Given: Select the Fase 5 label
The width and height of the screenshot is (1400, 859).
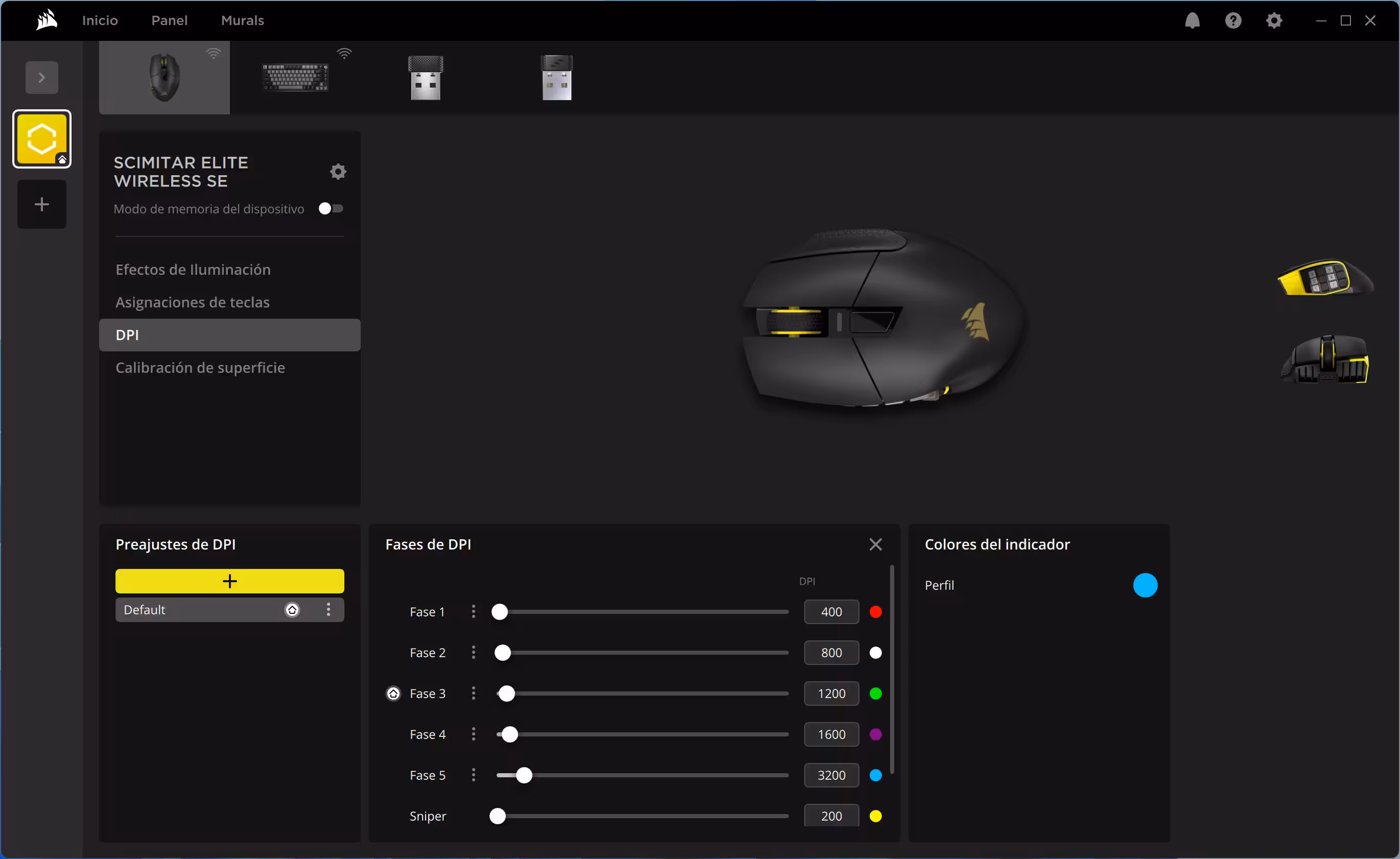Looking at the screenshot, I should click(x=428, y=775).
